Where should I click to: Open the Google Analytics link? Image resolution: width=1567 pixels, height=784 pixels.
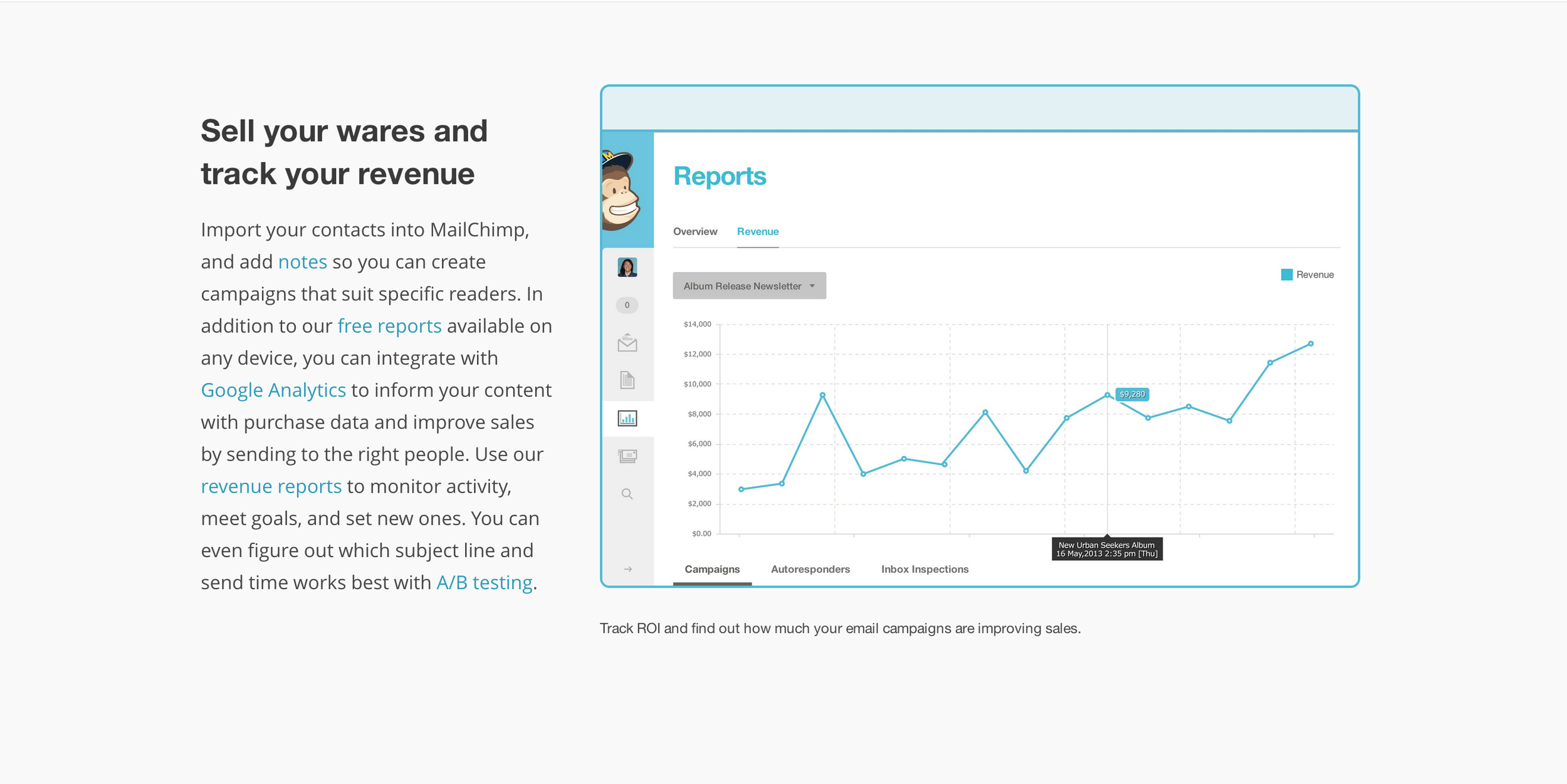click(x=273, y=390)
